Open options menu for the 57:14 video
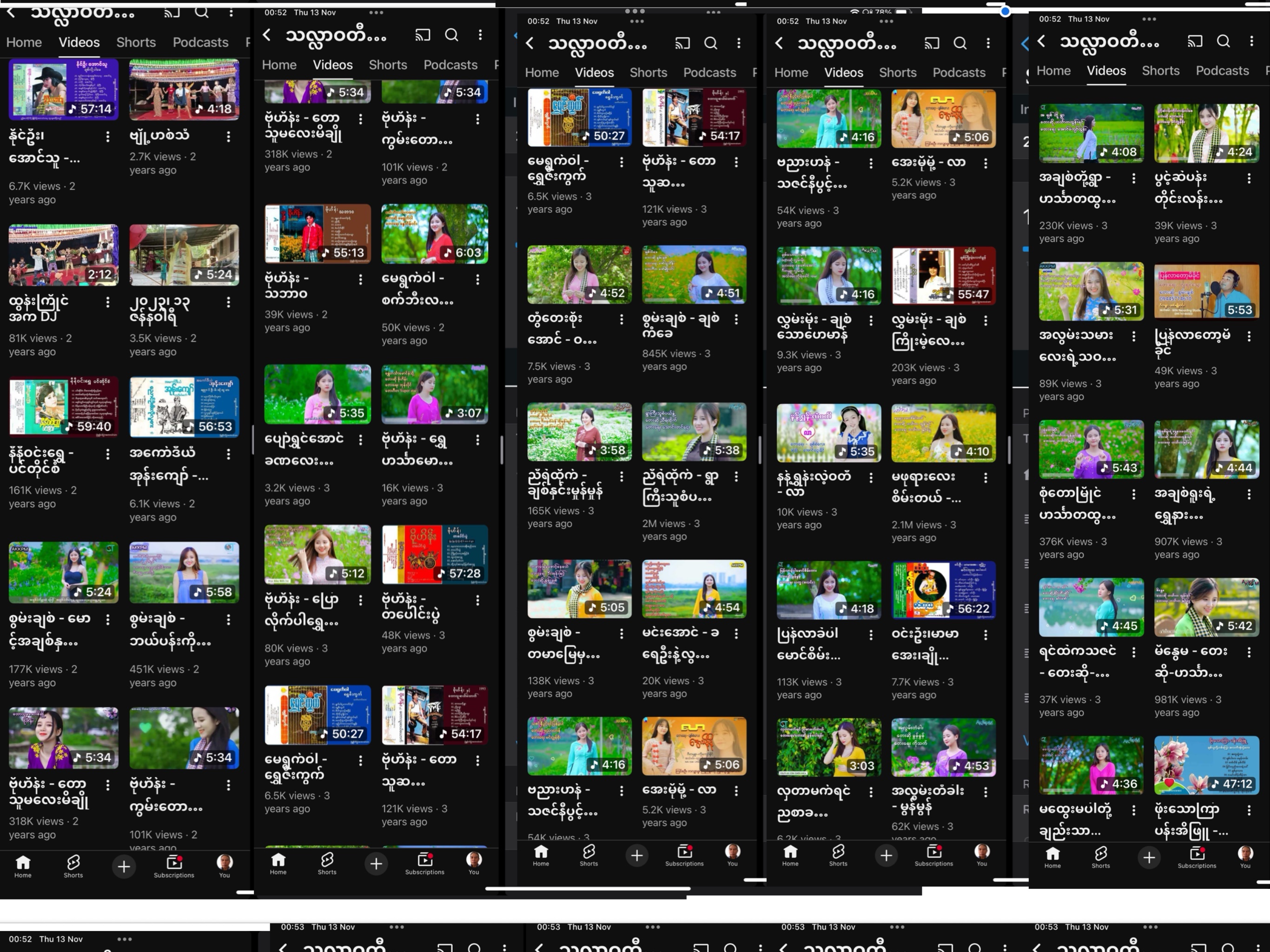 point(107,136)
